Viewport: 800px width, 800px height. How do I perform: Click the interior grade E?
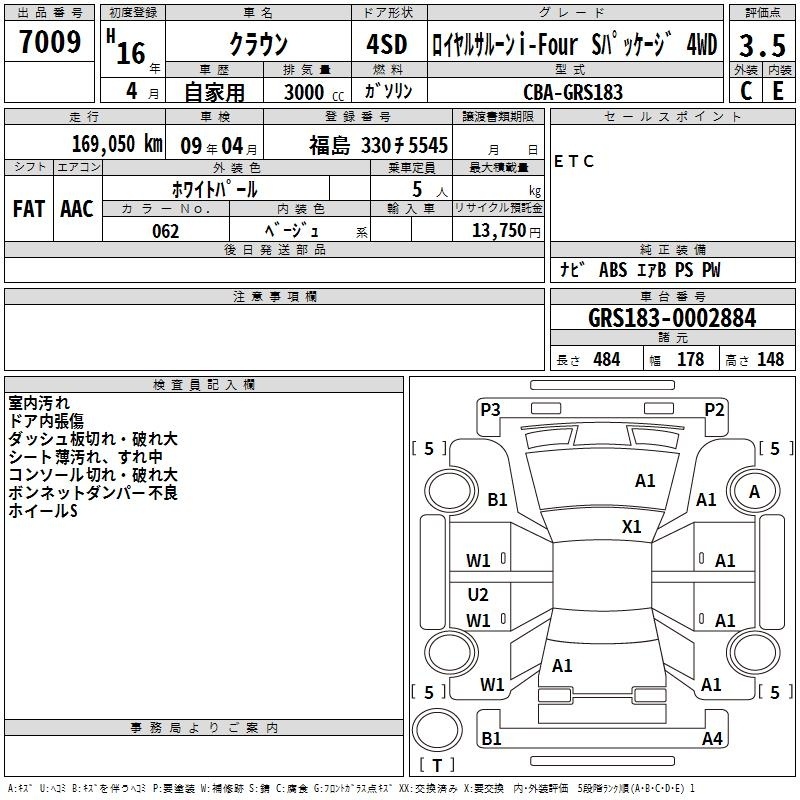(778, 91)
